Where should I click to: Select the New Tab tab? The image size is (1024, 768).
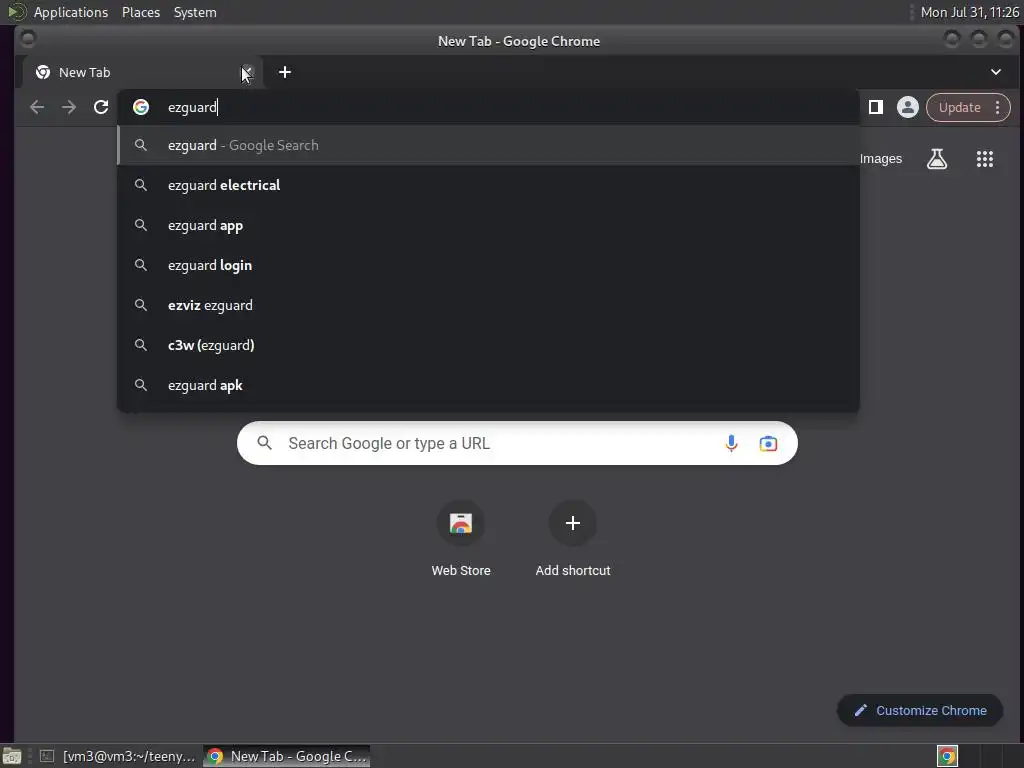pos(142,72)
